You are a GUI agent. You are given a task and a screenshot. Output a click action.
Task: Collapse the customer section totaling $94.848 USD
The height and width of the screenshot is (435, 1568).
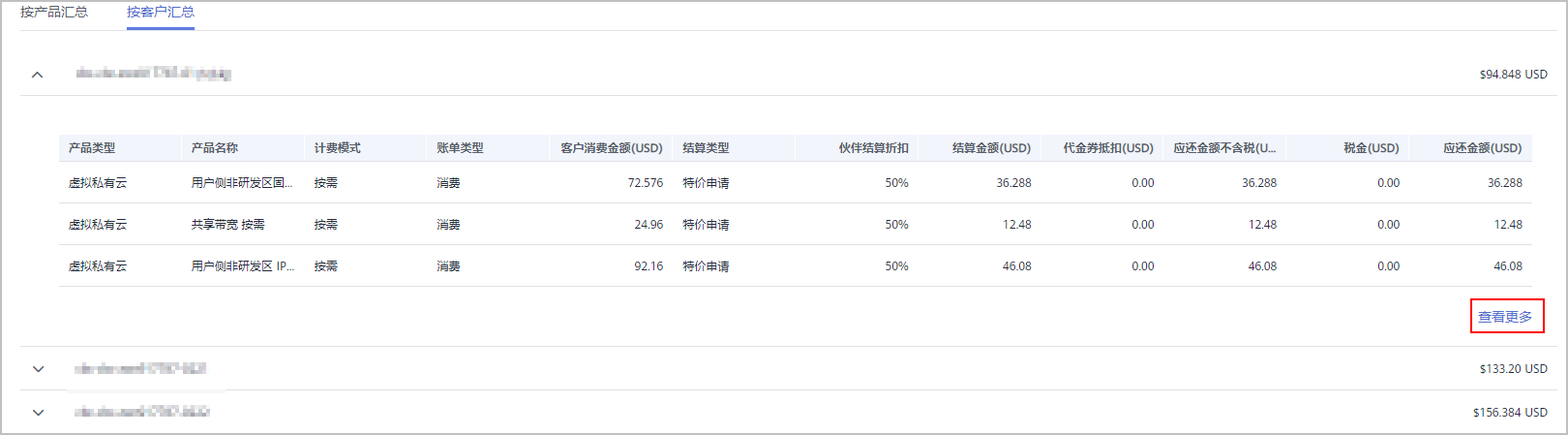(x=38, y=75)
